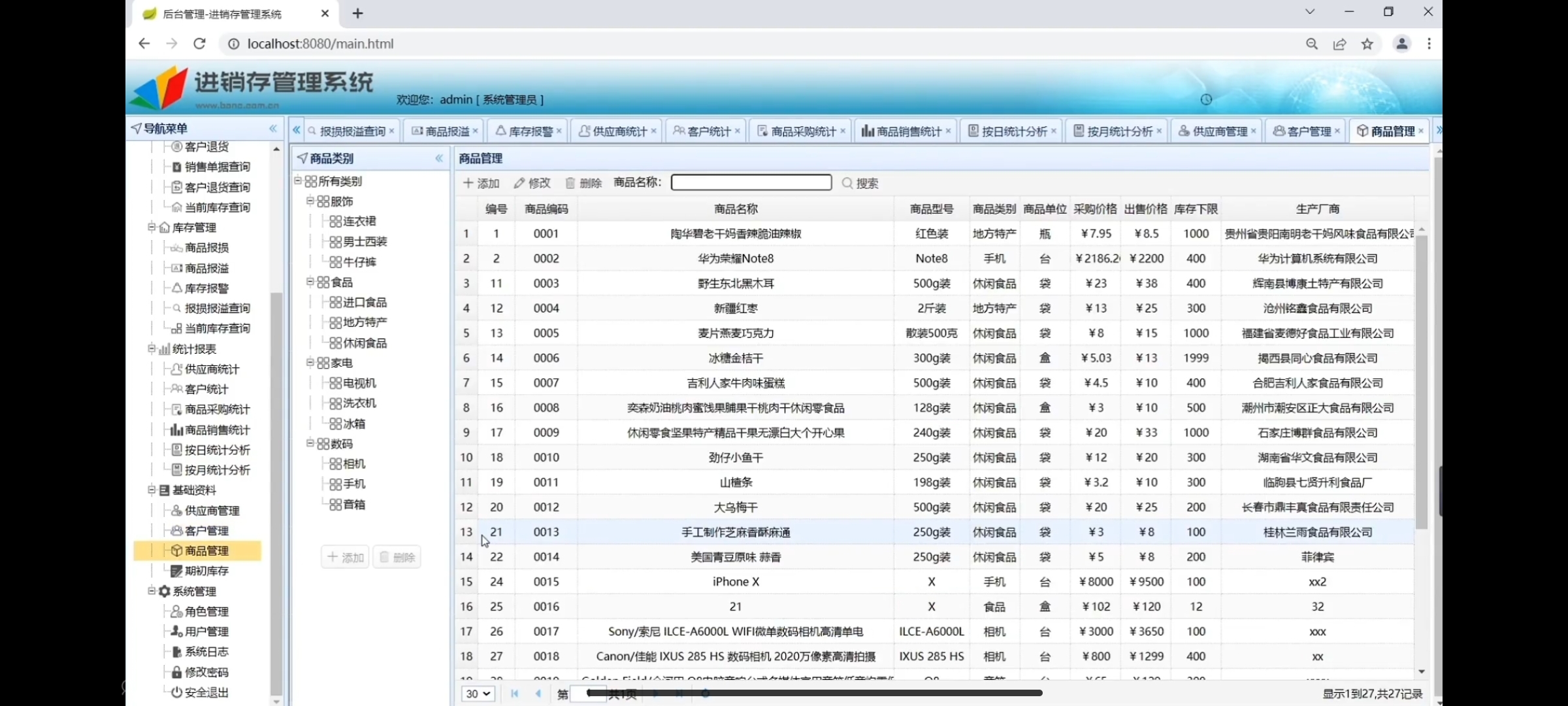Select 按日统计分析 in the sidebar
The width and height of the screenshot is (1568, 706).
point(211,450)
